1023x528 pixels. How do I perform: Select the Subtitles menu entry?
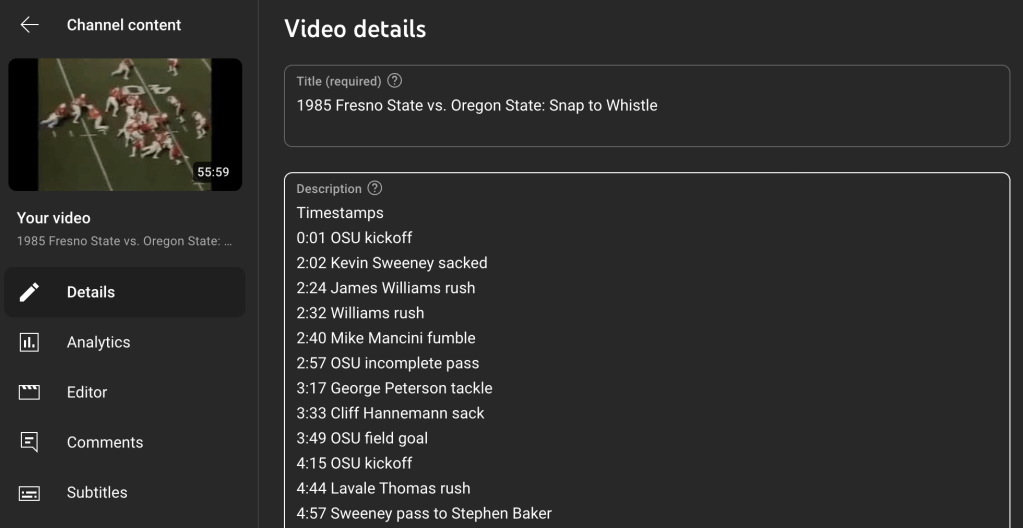(x=97, y=492)
